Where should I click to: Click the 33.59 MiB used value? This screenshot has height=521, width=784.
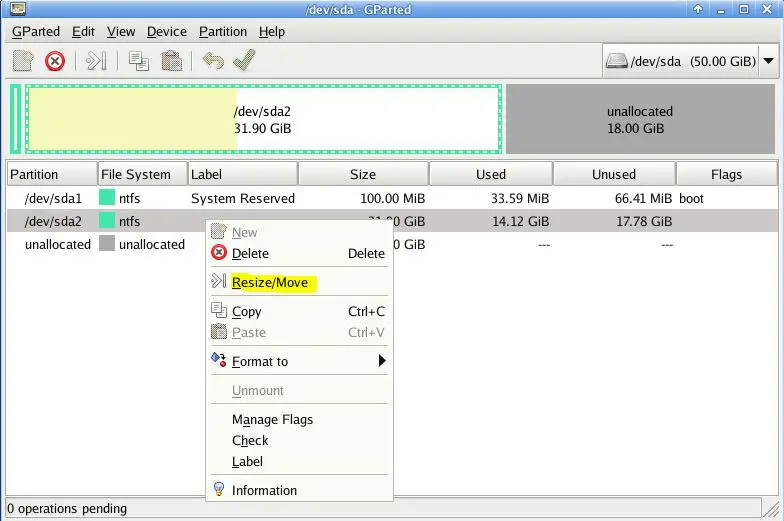coord(520,198)
